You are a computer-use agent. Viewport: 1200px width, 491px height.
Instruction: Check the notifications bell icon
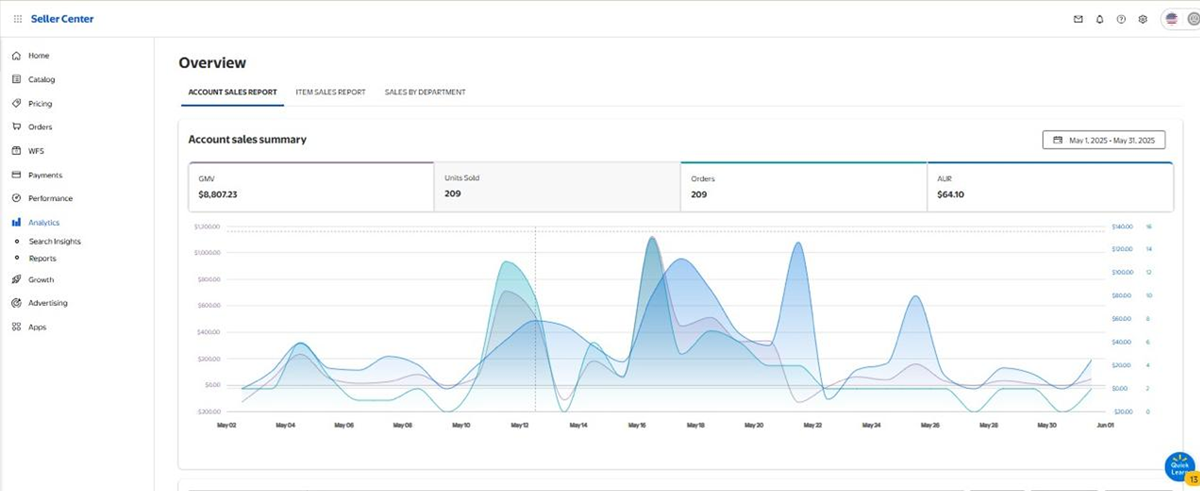[1099, 19]
